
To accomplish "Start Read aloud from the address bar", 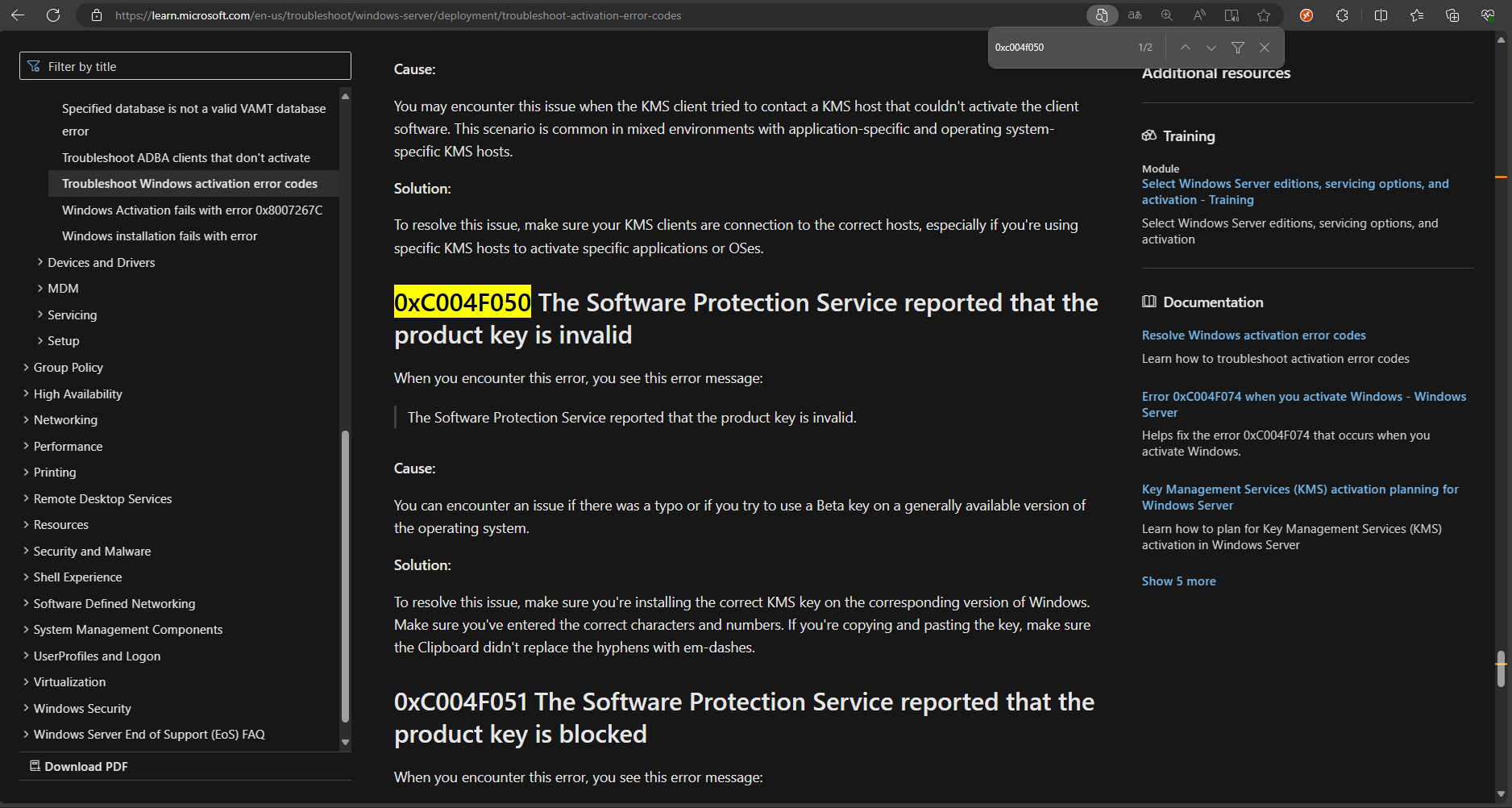I will point(1199,15).
